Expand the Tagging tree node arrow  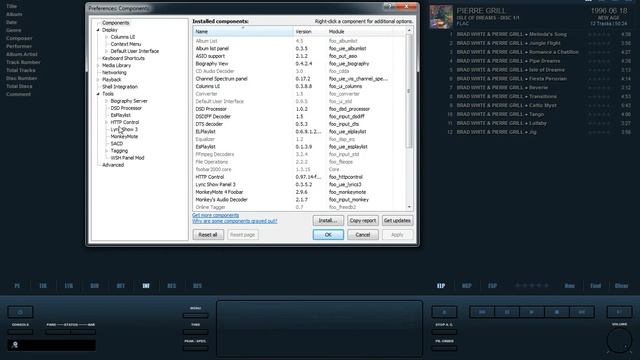coord(107,151)
